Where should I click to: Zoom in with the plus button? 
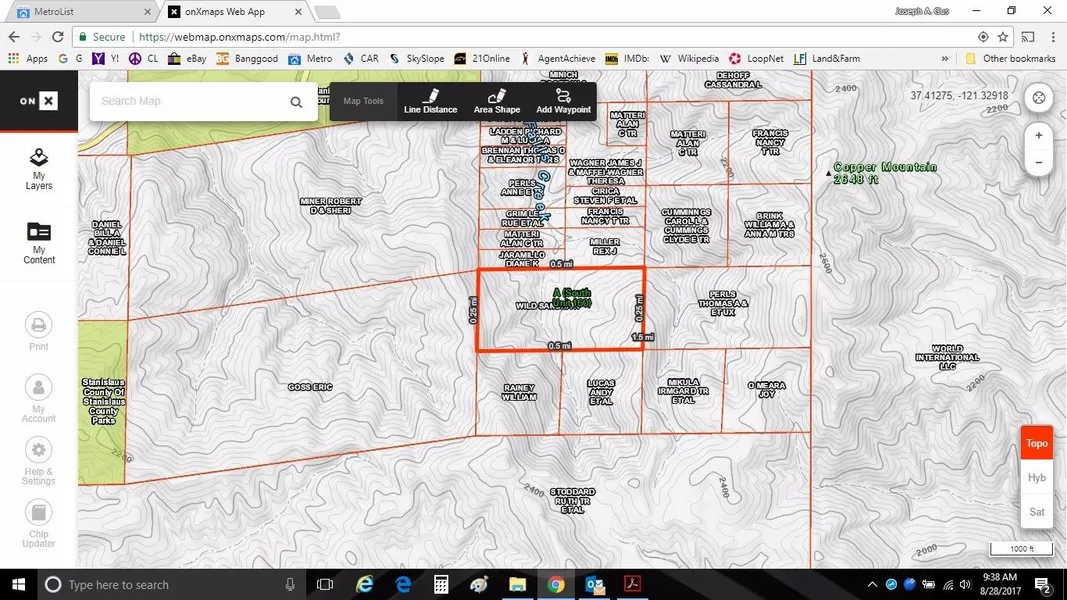(x=1039, y=135)
